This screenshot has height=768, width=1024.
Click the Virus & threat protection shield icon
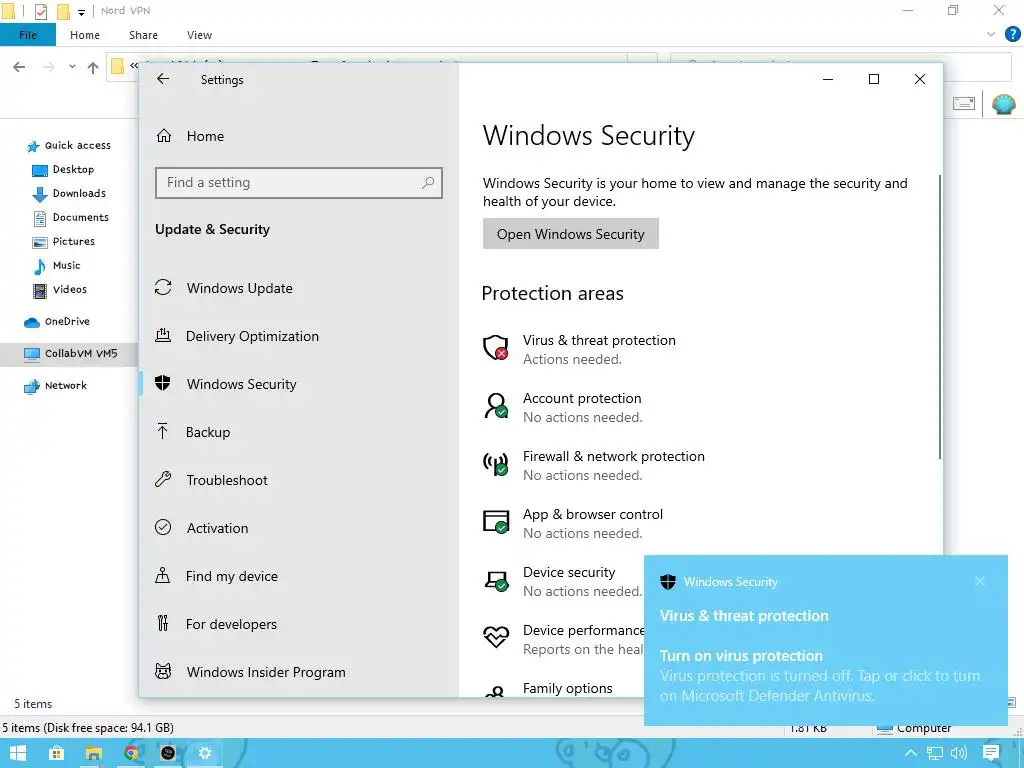tap(496, 348)
